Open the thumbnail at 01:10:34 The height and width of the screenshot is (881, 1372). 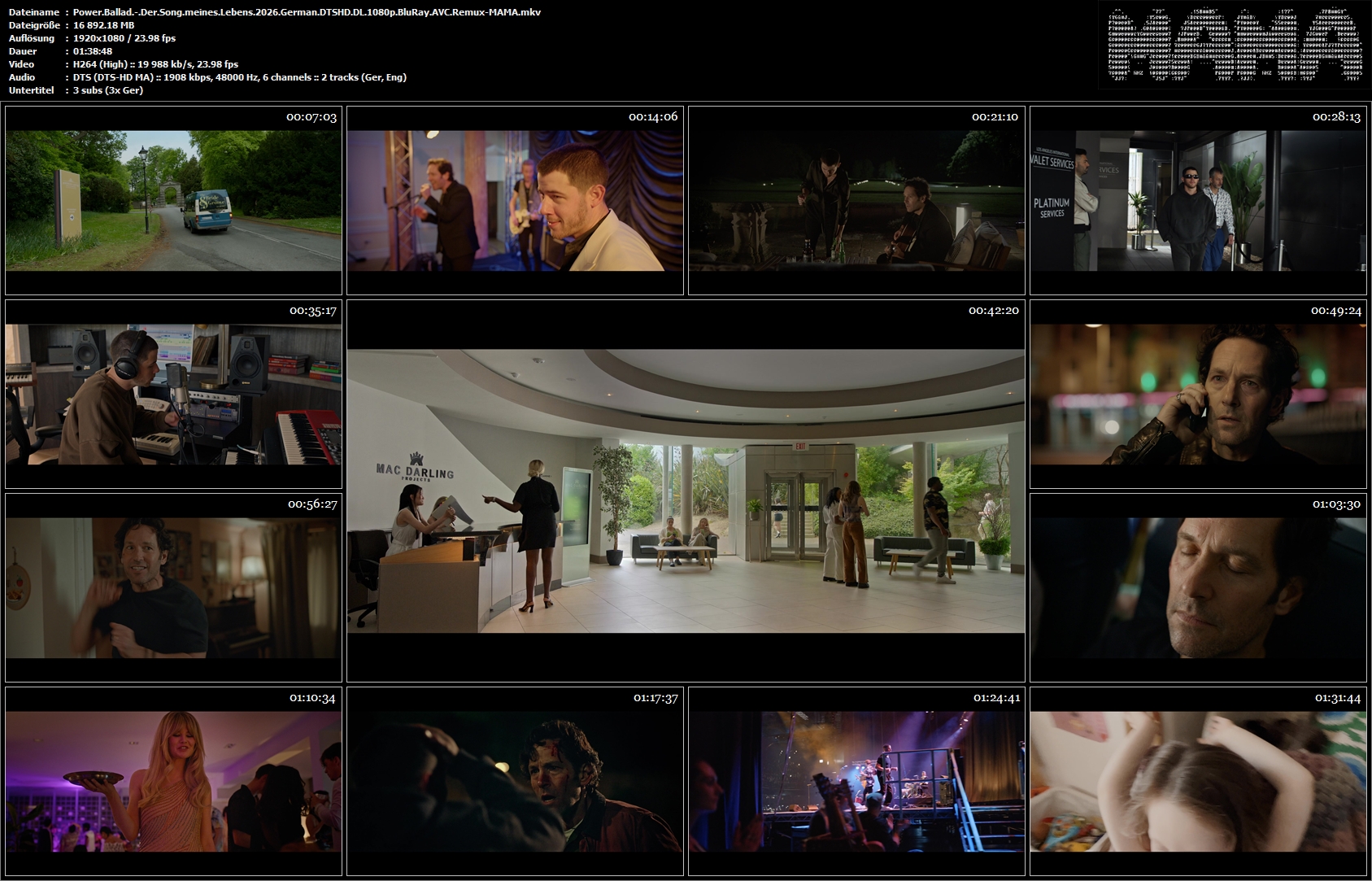coord(173,781)
